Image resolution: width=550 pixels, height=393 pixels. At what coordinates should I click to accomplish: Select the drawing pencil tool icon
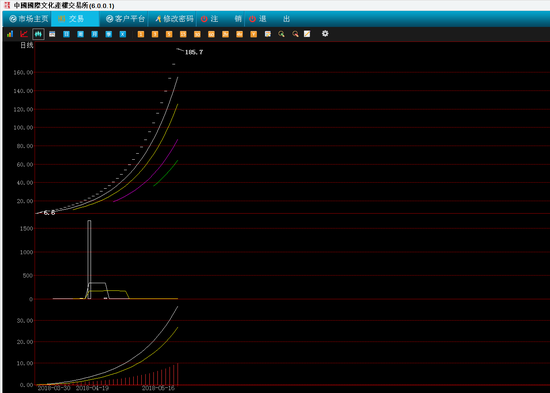click(307, 34)
